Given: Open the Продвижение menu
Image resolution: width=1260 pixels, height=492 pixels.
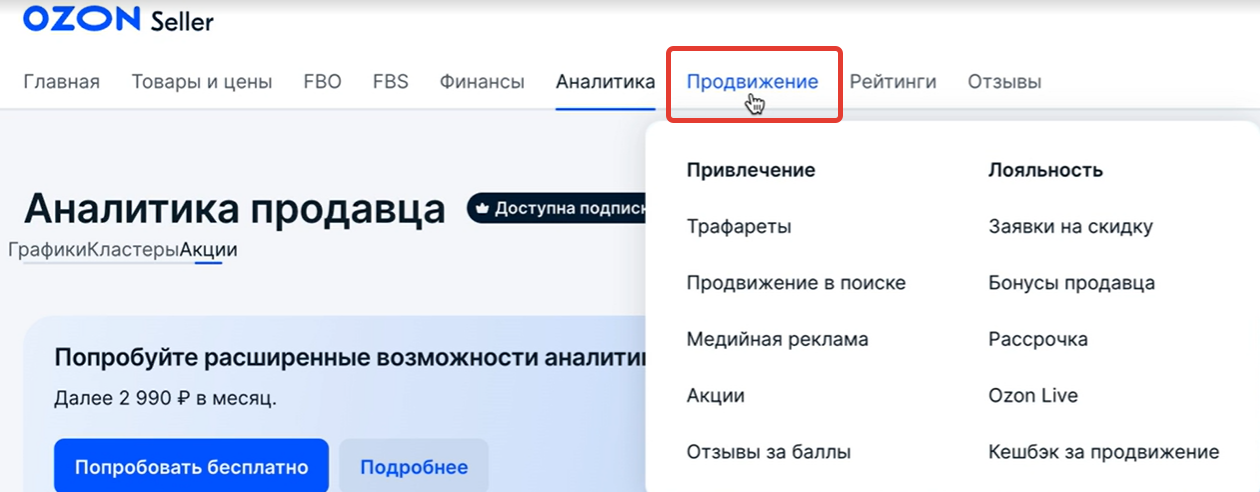Looking at the screenshot, I should coord(752,82).
